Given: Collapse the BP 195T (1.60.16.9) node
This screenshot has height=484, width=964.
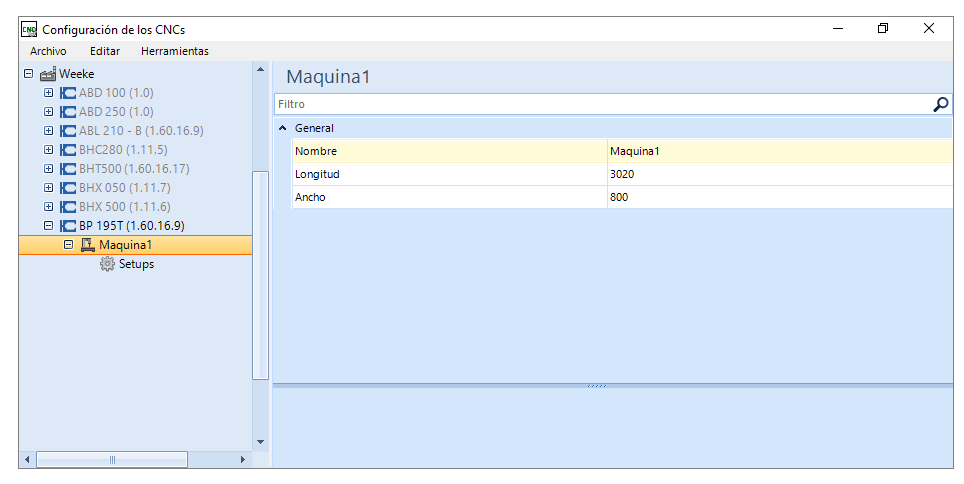Looking at the screenshot, I should point(49,226).
